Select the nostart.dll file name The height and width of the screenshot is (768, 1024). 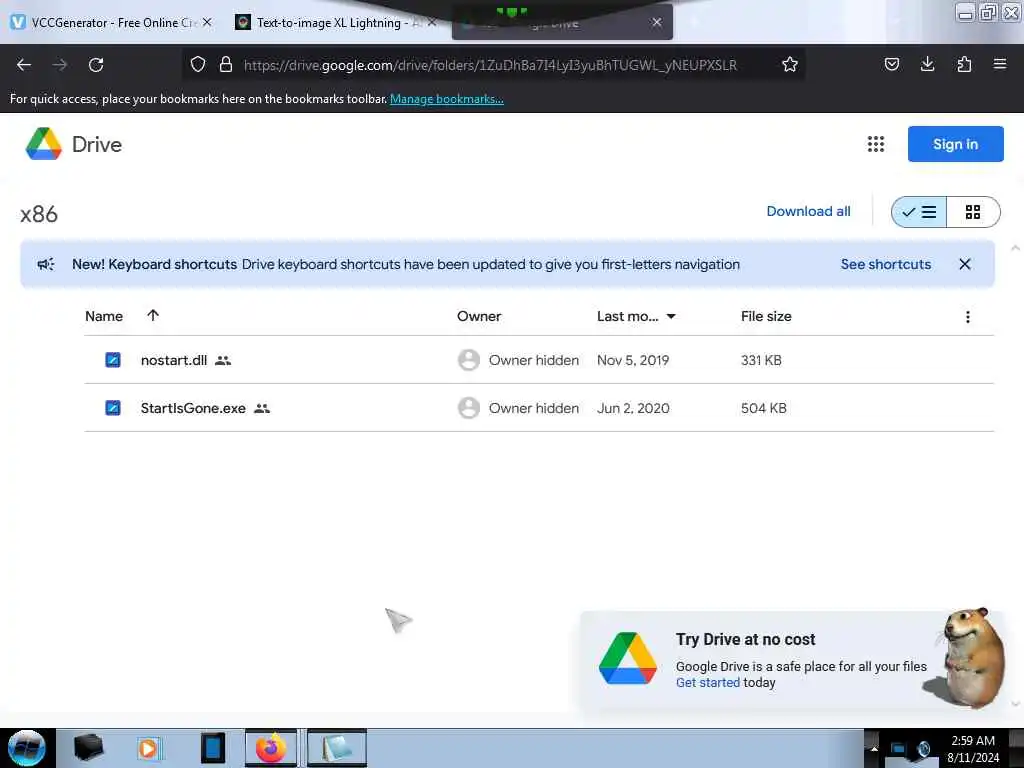tap(174, 360)
